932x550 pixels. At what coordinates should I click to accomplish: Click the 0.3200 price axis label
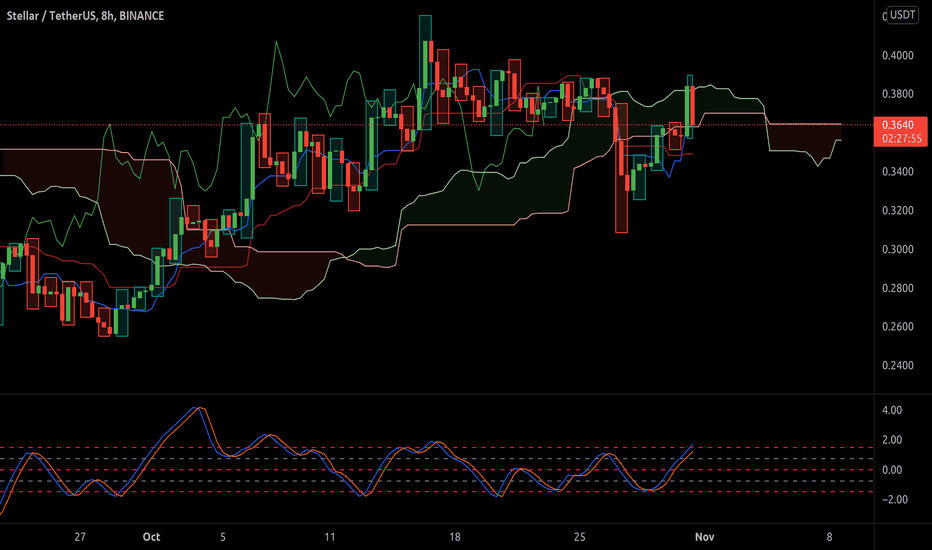(x=898, y=210)
